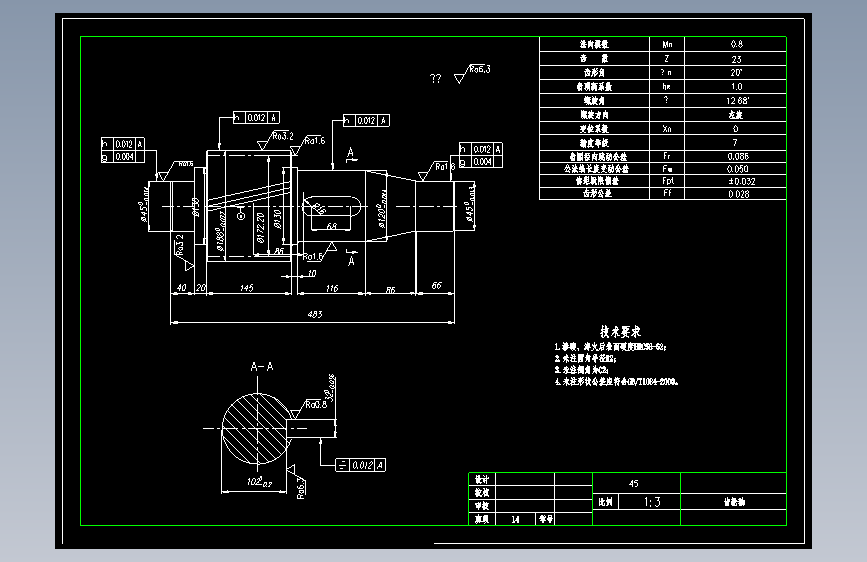Click the ø120 diameter dimension
The width and height of the screenshot is (867, 562).
383,209
